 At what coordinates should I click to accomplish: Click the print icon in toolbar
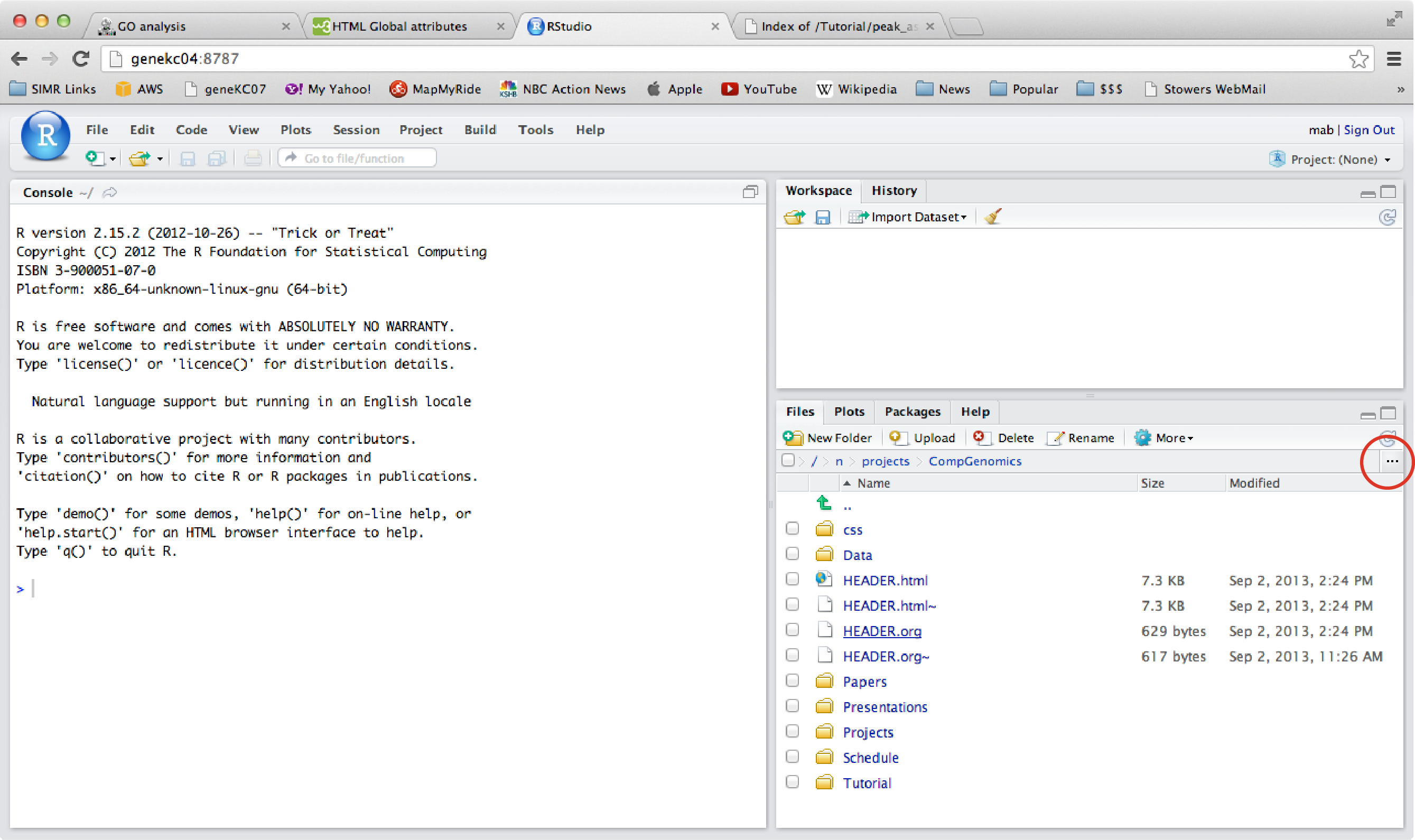(253, 158)
